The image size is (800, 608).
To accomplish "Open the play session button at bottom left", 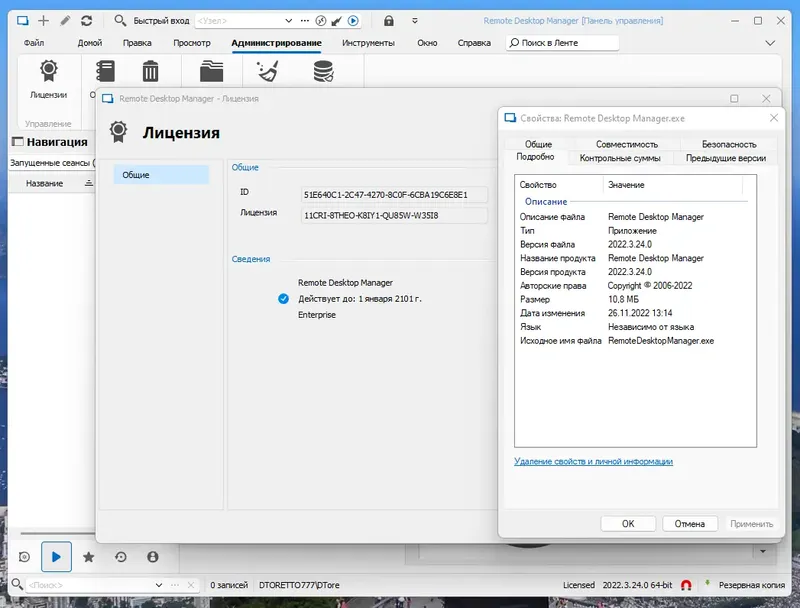I will click(57, 556).
